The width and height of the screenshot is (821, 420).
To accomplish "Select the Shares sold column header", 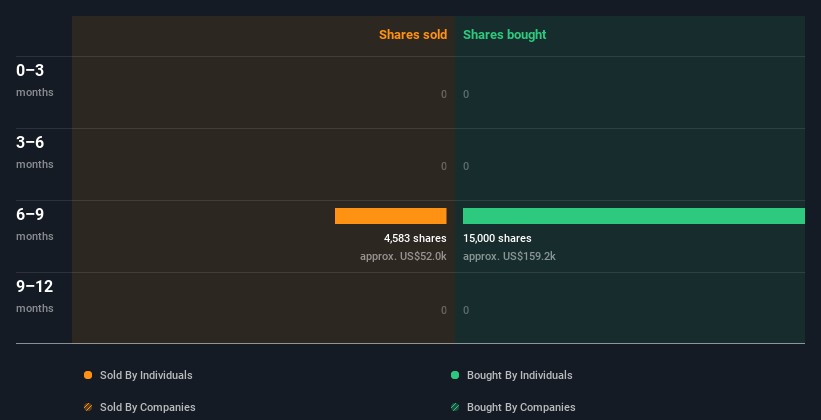I will click(413, 35).
